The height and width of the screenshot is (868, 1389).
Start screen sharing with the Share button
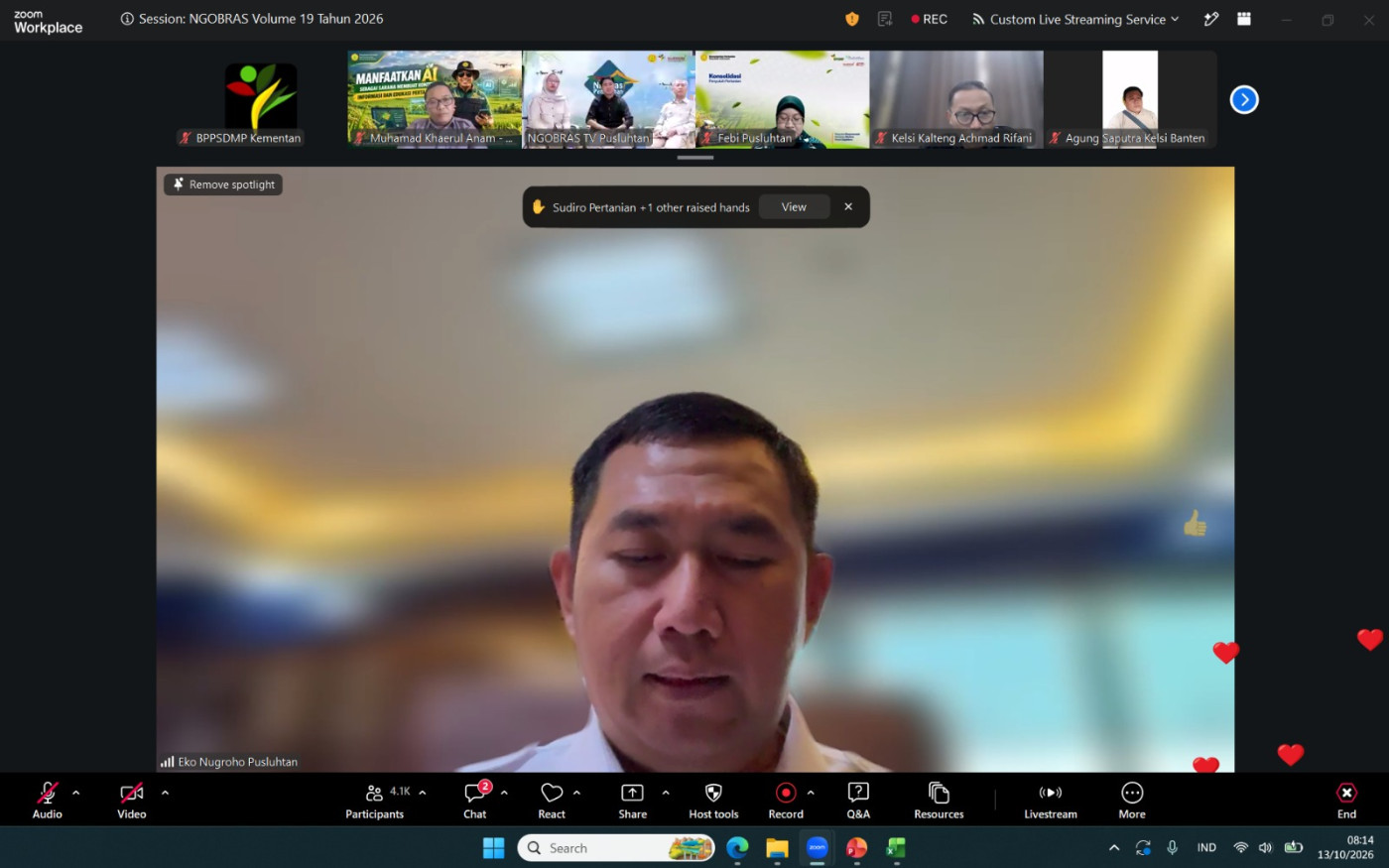point(632,801)
